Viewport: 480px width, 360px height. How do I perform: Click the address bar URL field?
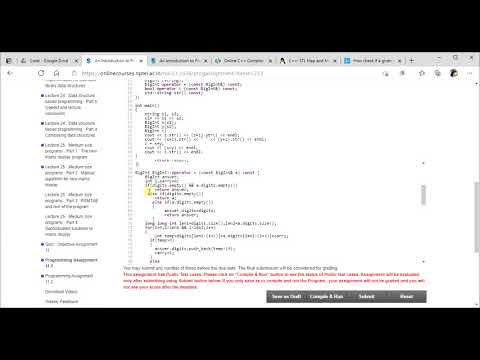pyautogui.click(x=220, y=73)
